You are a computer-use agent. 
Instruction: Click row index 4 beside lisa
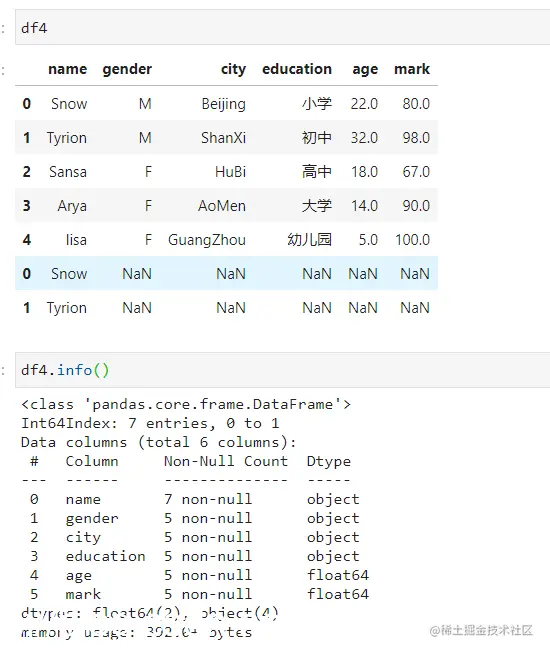27,240
